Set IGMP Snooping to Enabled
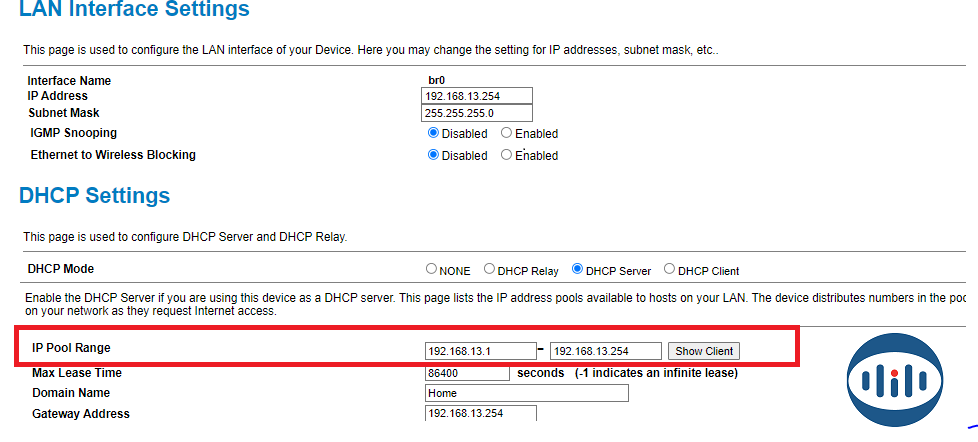This screenshot has height=442, width=978. point(507,133)
